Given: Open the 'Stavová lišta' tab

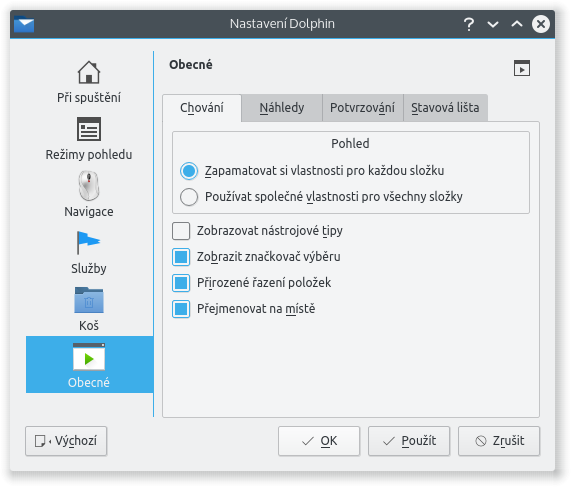Looking at the screenshot, I should point(445,108).
